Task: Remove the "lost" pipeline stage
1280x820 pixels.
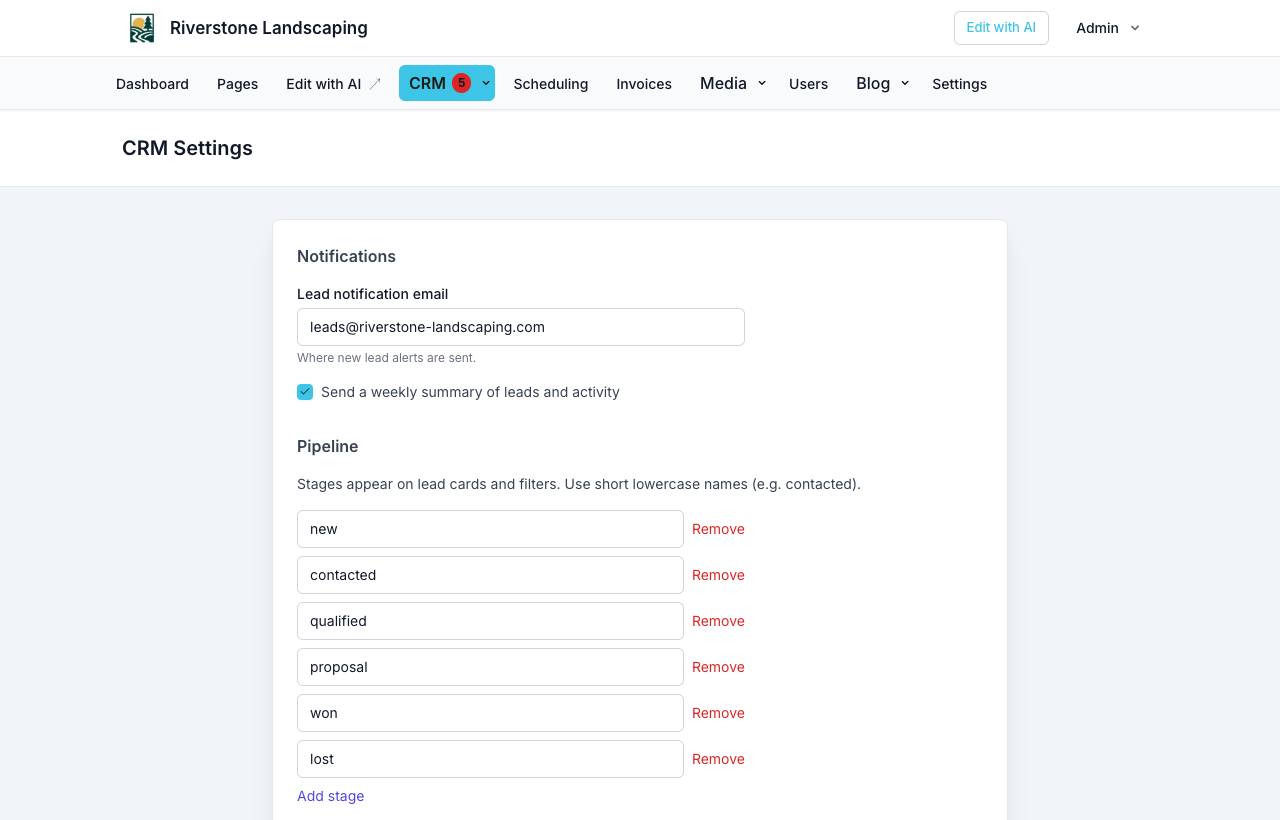Action: click(x=718, y=759)
